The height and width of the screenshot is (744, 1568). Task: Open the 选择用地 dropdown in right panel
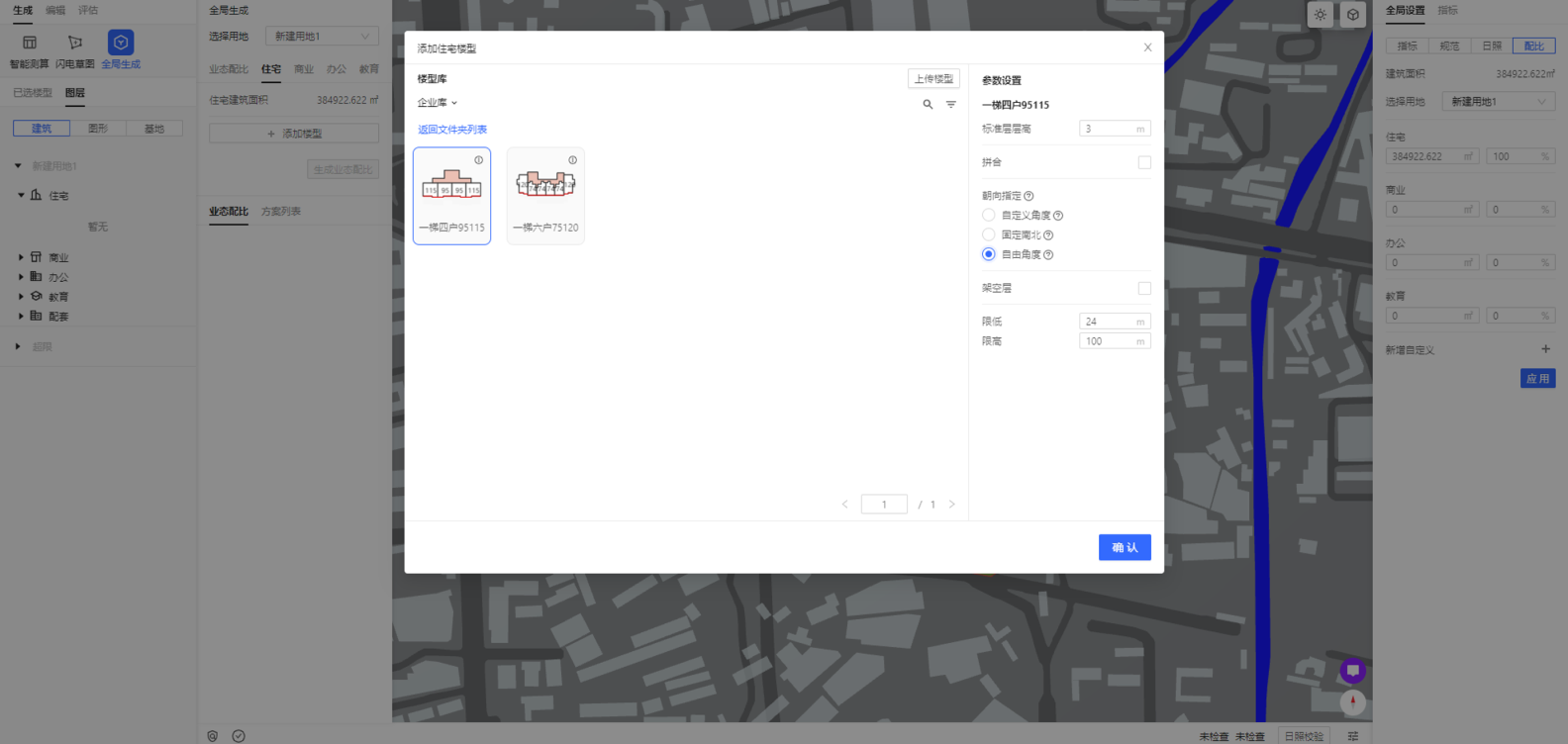point(1498,102)
